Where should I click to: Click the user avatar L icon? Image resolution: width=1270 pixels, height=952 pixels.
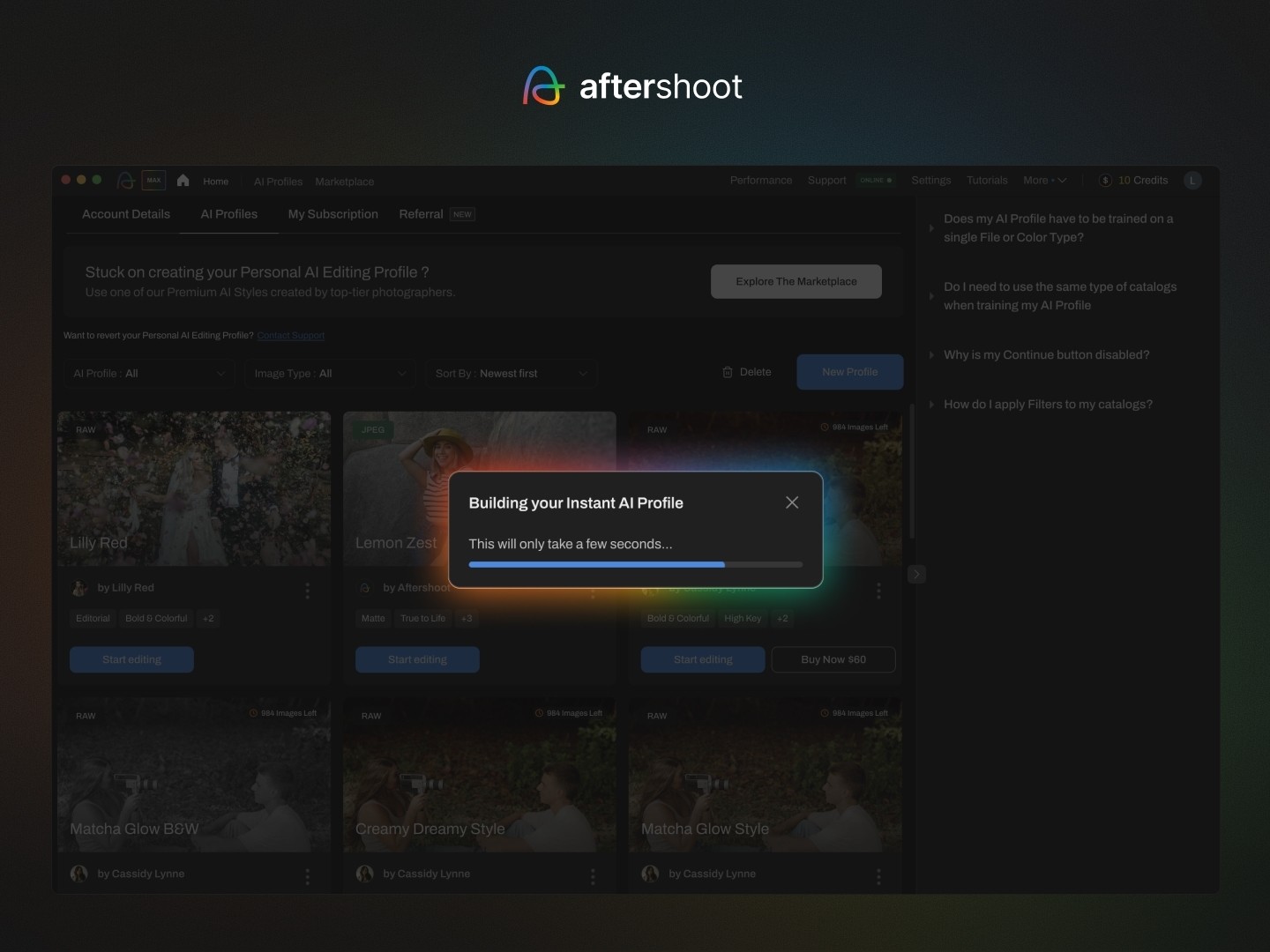(x=1192, y=181)
